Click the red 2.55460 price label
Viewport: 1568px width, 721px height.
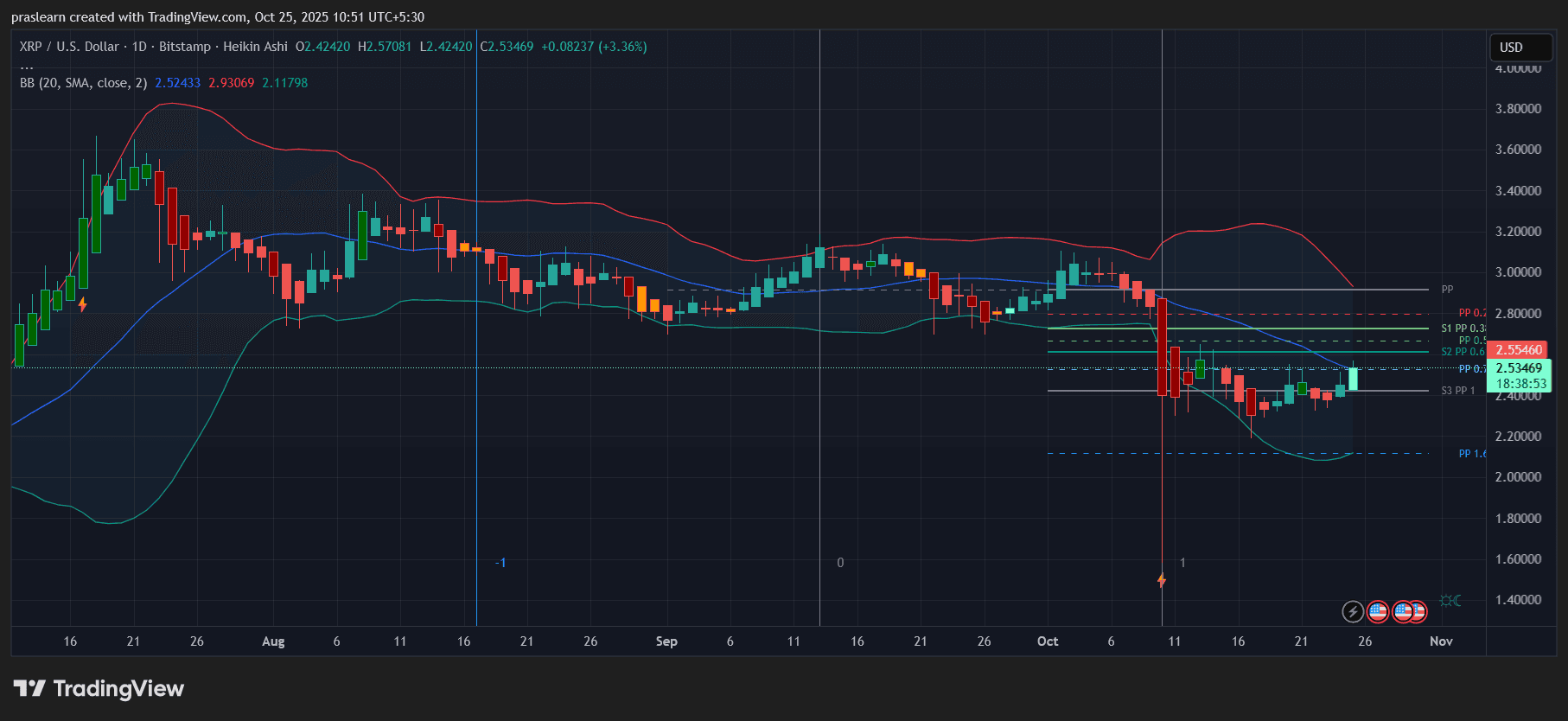[x=1519, y=350]
